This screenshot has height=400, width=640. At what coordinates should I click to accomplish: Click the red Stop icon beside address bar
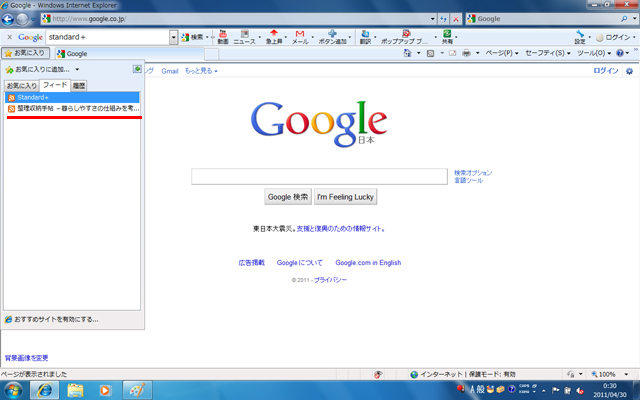pyautogui.click(x=456, y=19)
